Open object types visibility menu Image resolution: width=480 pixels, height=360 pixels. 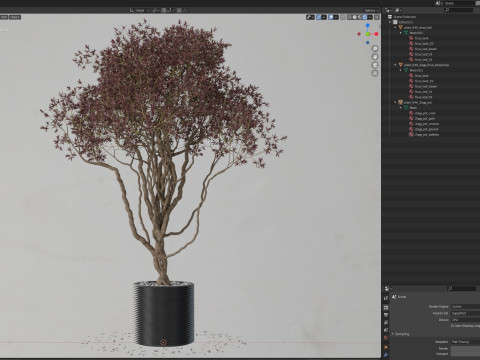coord(310,17)
